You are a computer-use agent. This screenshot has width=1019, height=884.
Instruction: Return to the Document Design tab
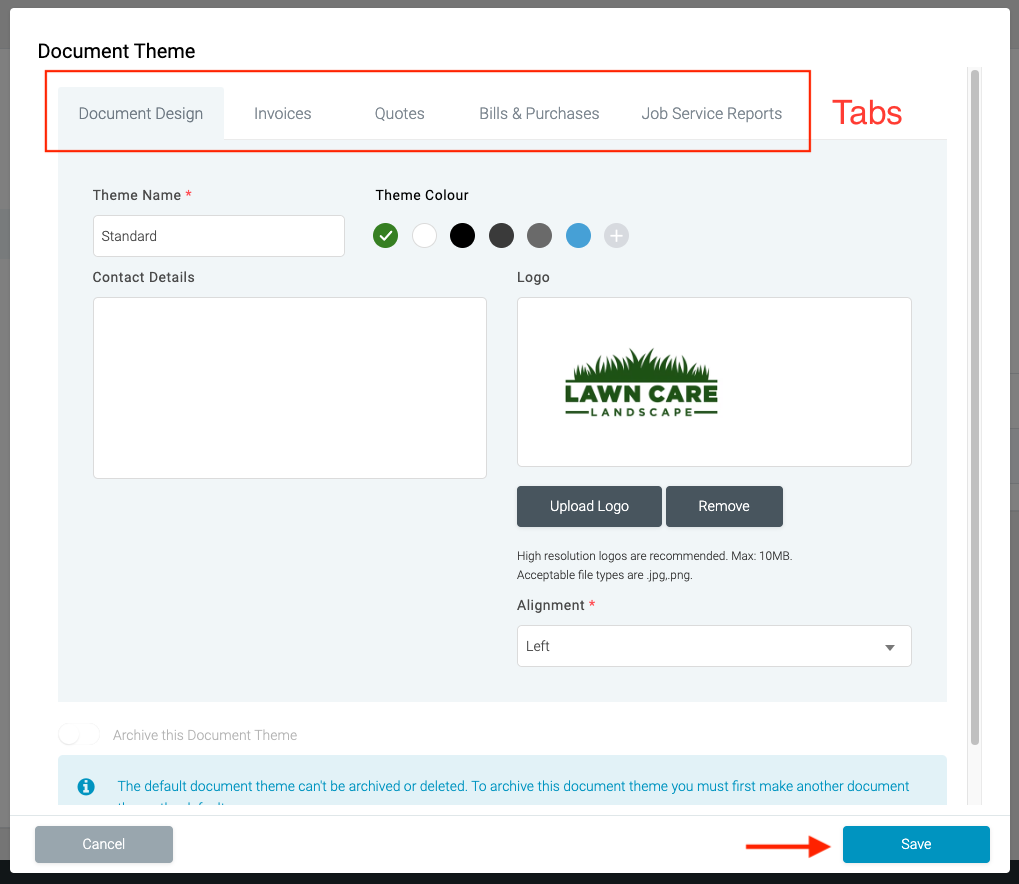(140, 113)
